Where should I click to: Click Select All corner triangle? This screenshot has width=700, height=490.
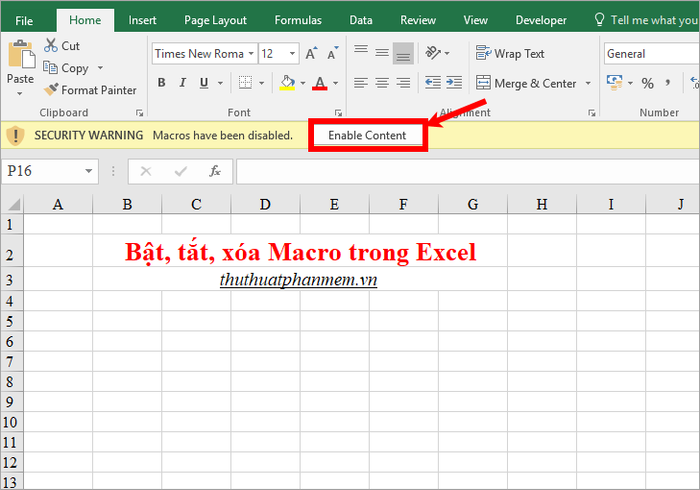click(x=13, y=204)
